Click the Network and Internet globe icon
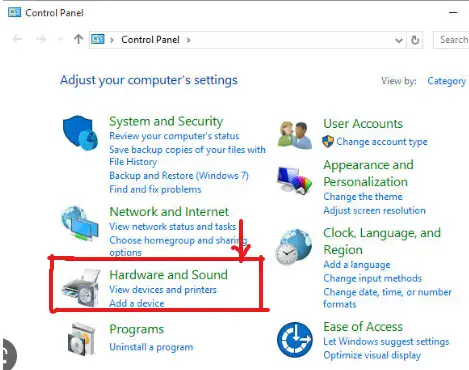Image resolution: width=469 pixels, height=370 pixels. 80,223
